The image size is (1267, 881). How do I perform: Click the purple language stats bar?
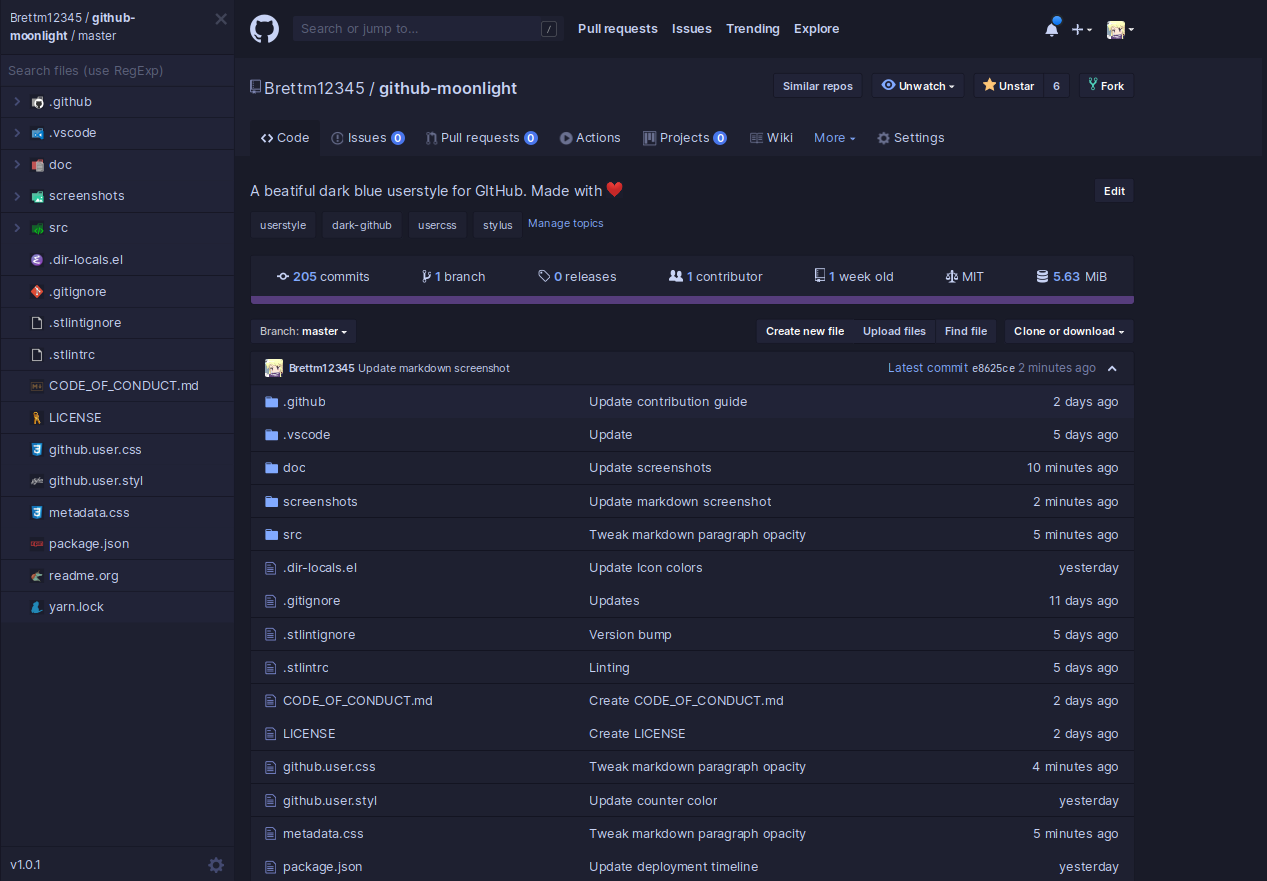[691, 299]
